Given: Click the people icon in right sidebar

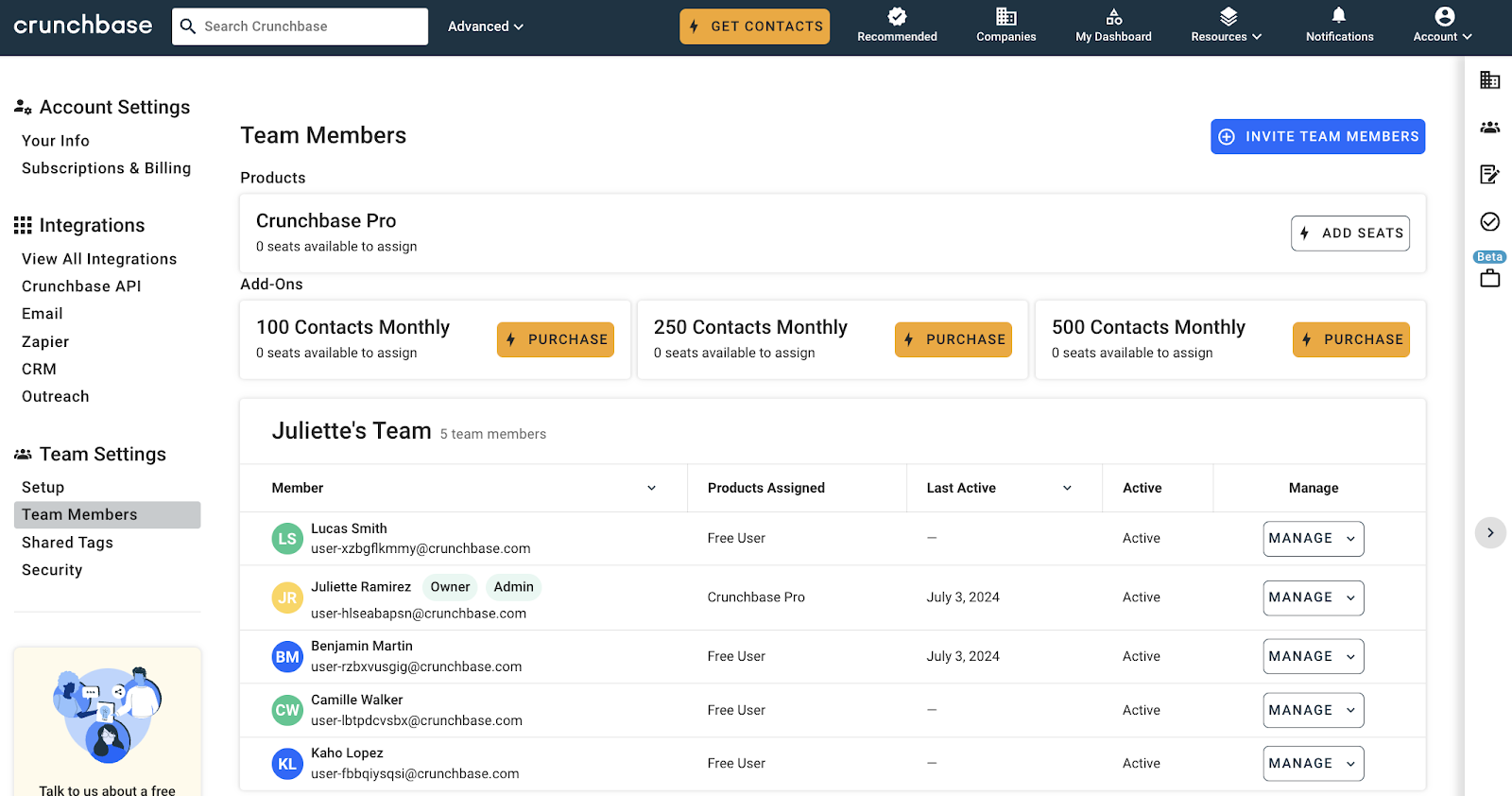Looking at the screenshot, I should click(x=1490, y=127).
